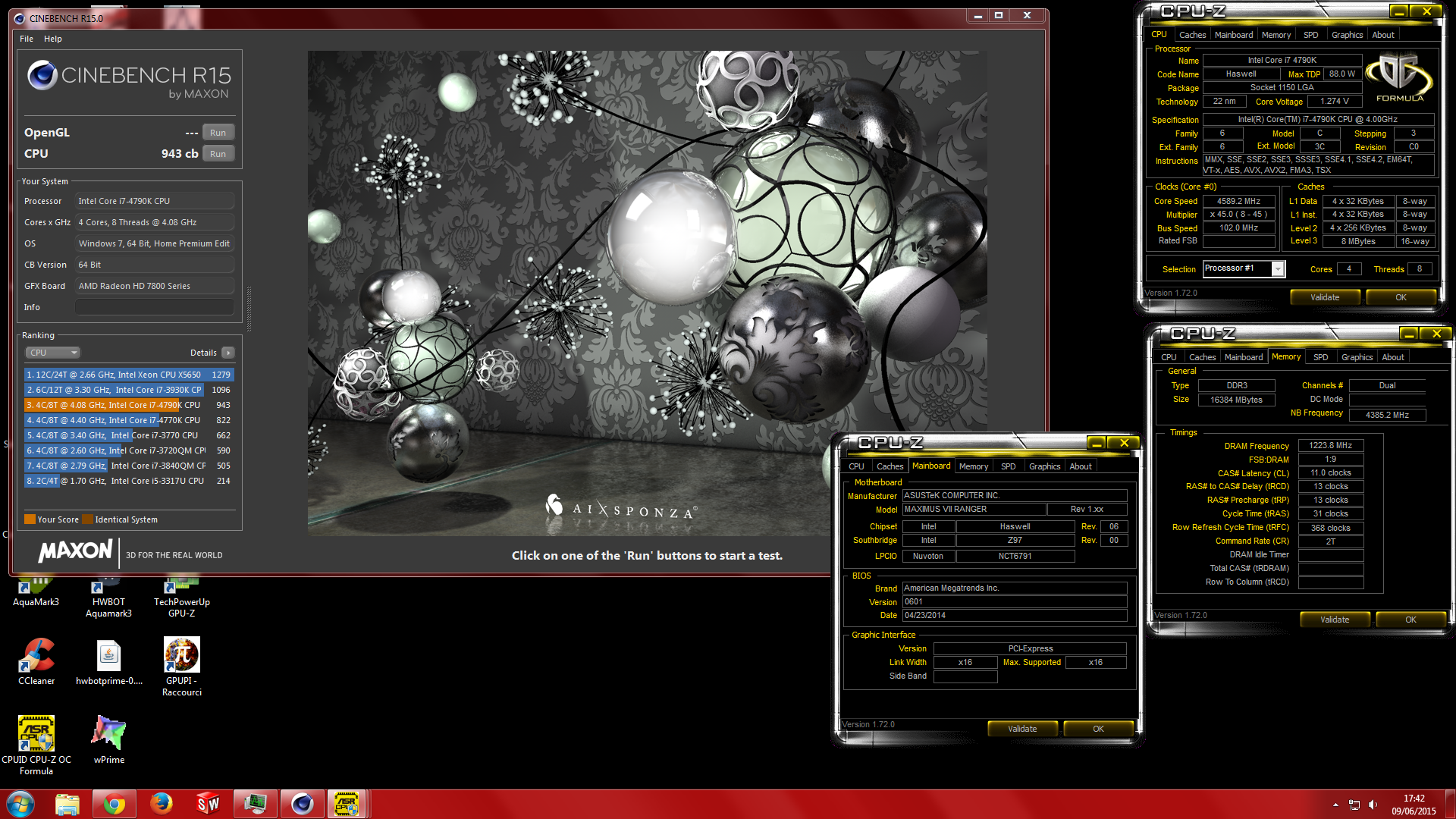
Task: Click OK in CPU-Z CPU window
Action: [1401, 297]
